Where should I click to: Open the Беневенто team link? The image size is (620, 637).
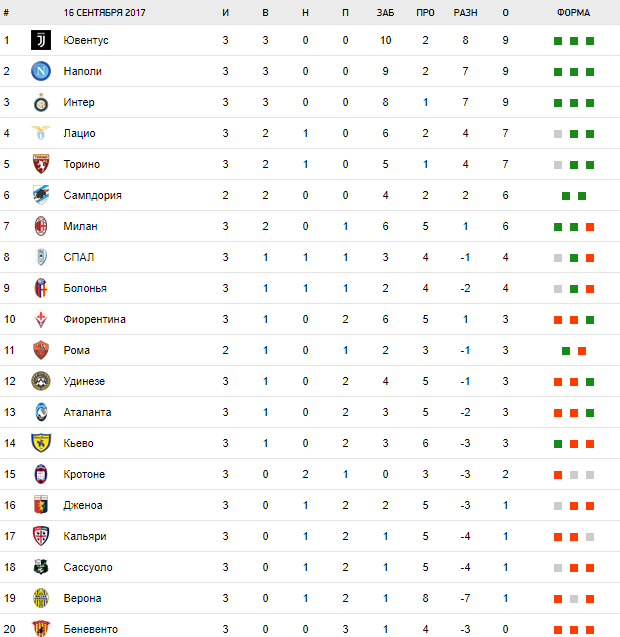click(90, 629)
